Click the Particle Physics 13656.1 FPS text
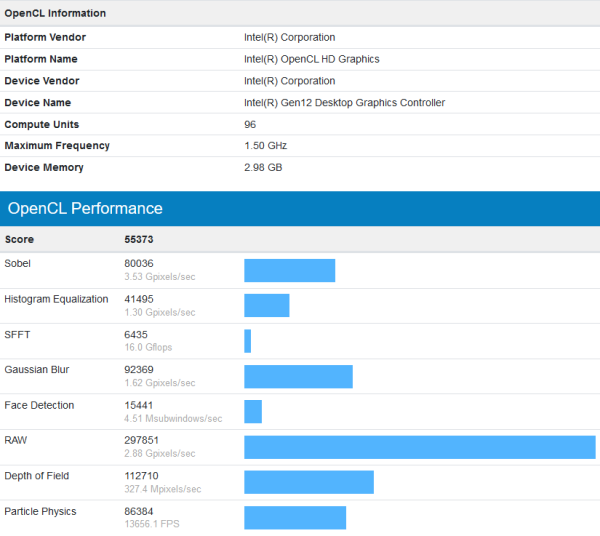This screenshot has height=536, width=600. tap(152, 524)
